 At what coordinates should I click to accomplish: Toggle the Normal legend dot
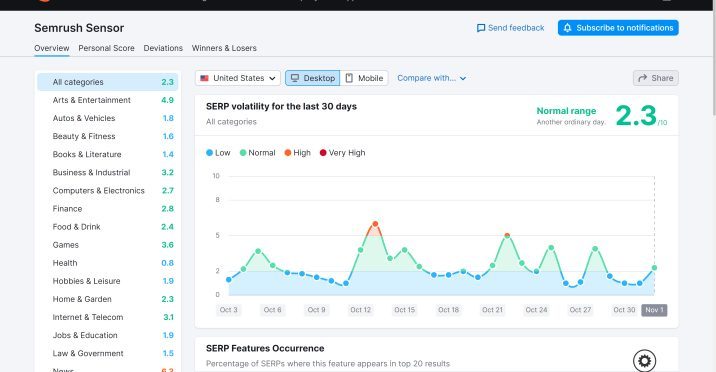[x=243, y=153]
